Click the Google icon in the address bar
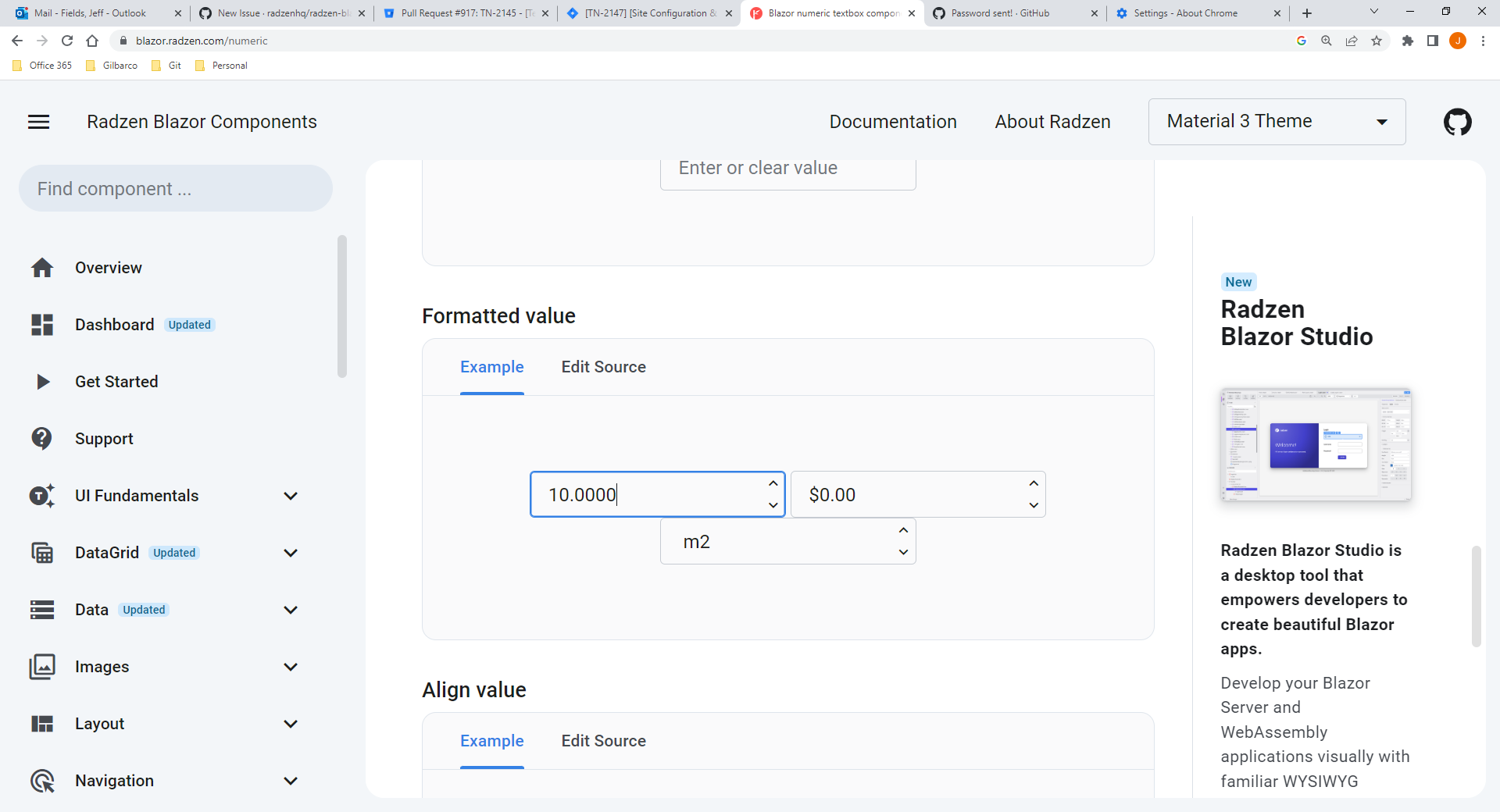Image resolution: width=1500 pixels, height=812 pixels. (1302, 41)
